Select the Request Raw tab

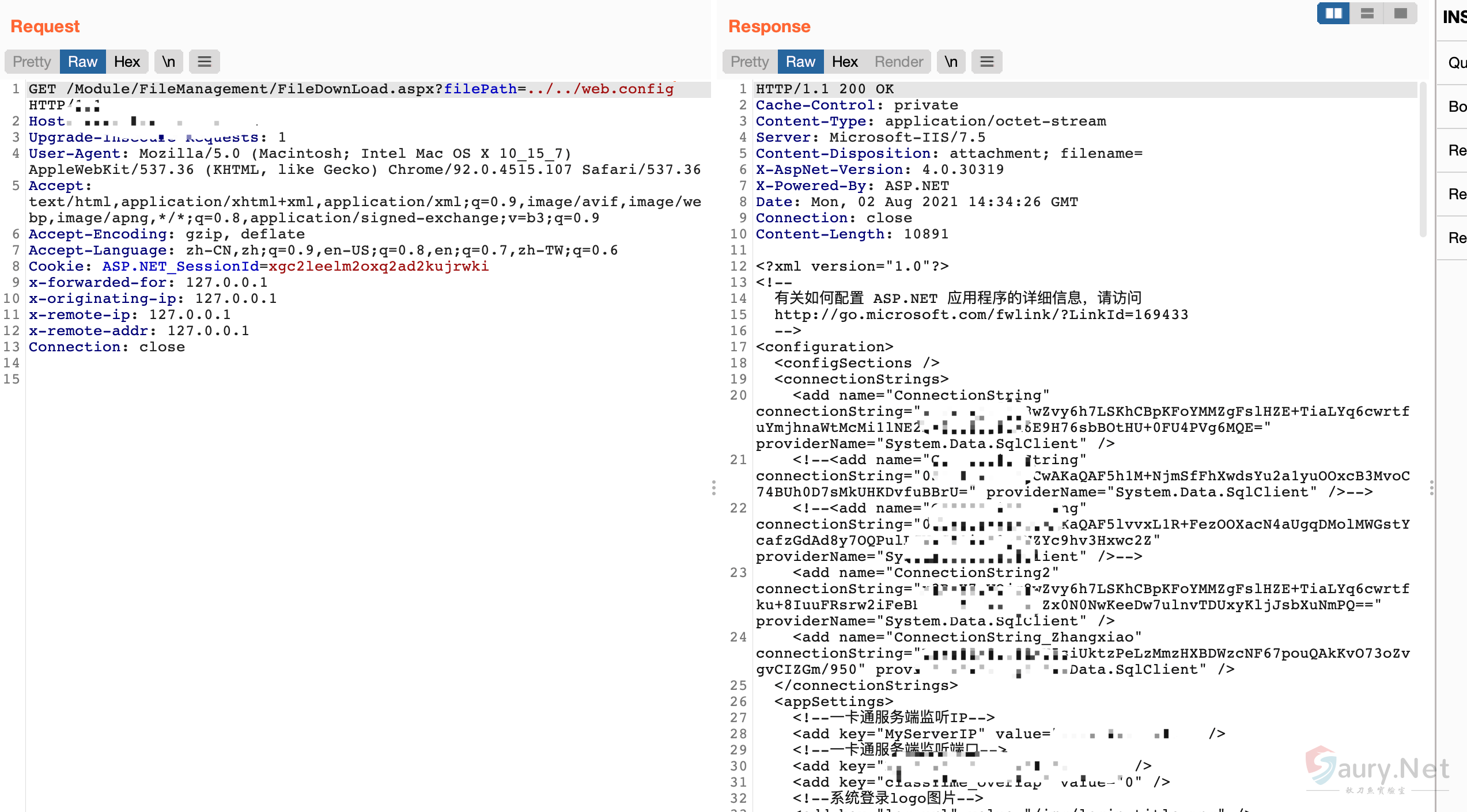pyautogui.click(x=82, y=62)
